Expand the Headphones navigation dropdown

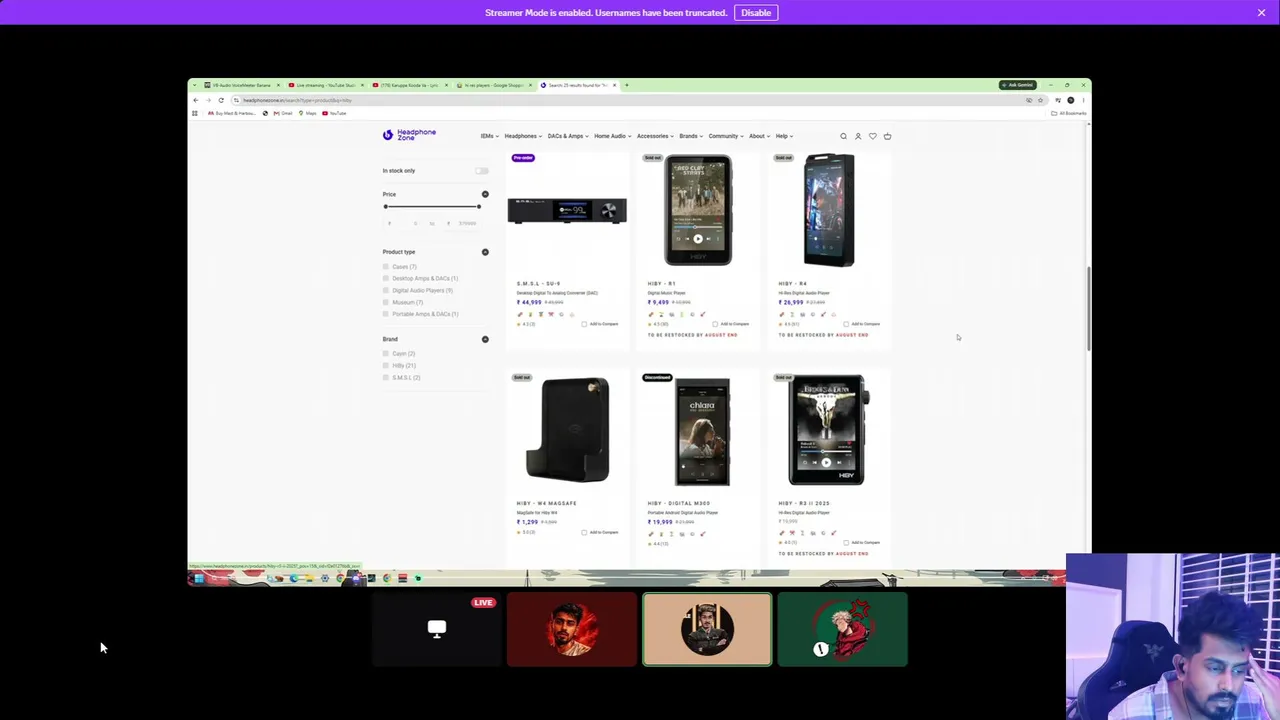pos(523,136)
